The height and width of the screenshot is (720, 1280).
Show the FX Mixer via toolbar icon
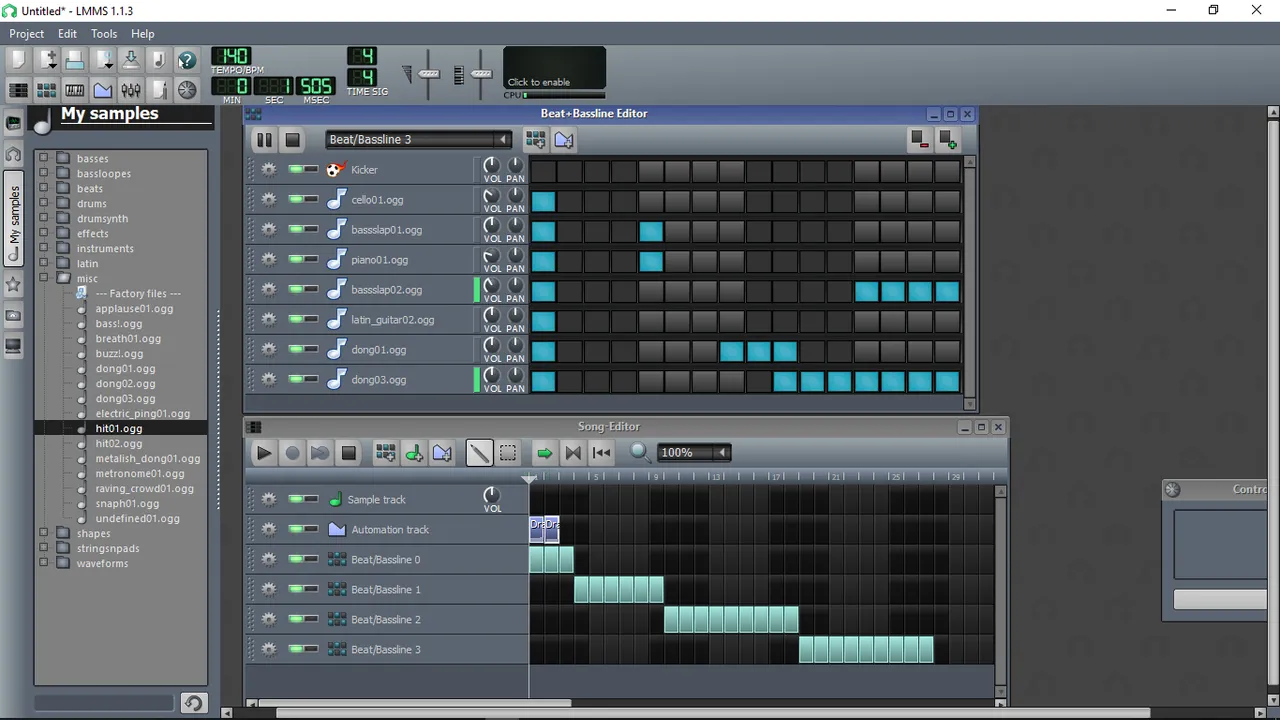131,90
